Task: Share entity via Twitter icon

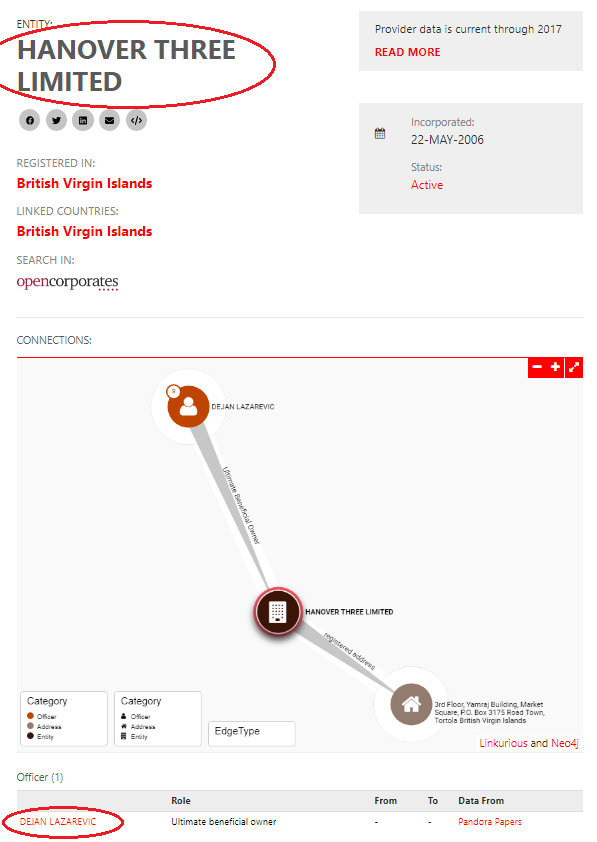Action: (x=56, y=120)
